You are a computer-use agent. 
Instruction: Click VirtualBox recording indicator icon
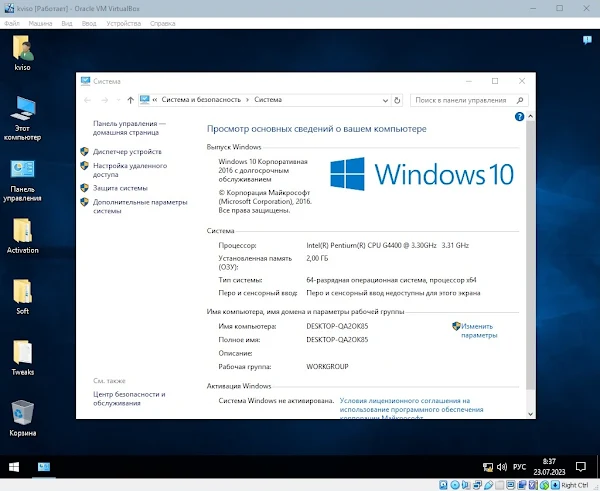pyautogui.click(x=522, y=485)
